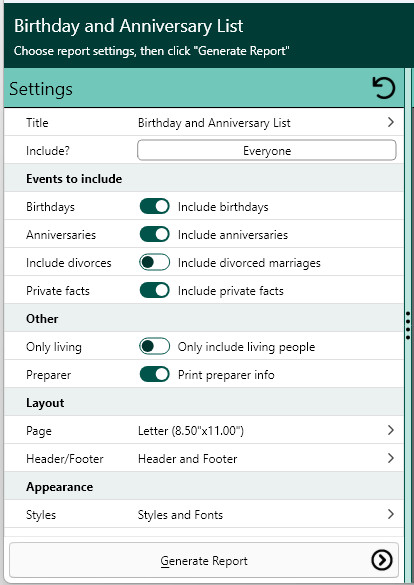Click the Page row label
The width and height of the screenshot is (414, 585).
[x=39, y=431]
